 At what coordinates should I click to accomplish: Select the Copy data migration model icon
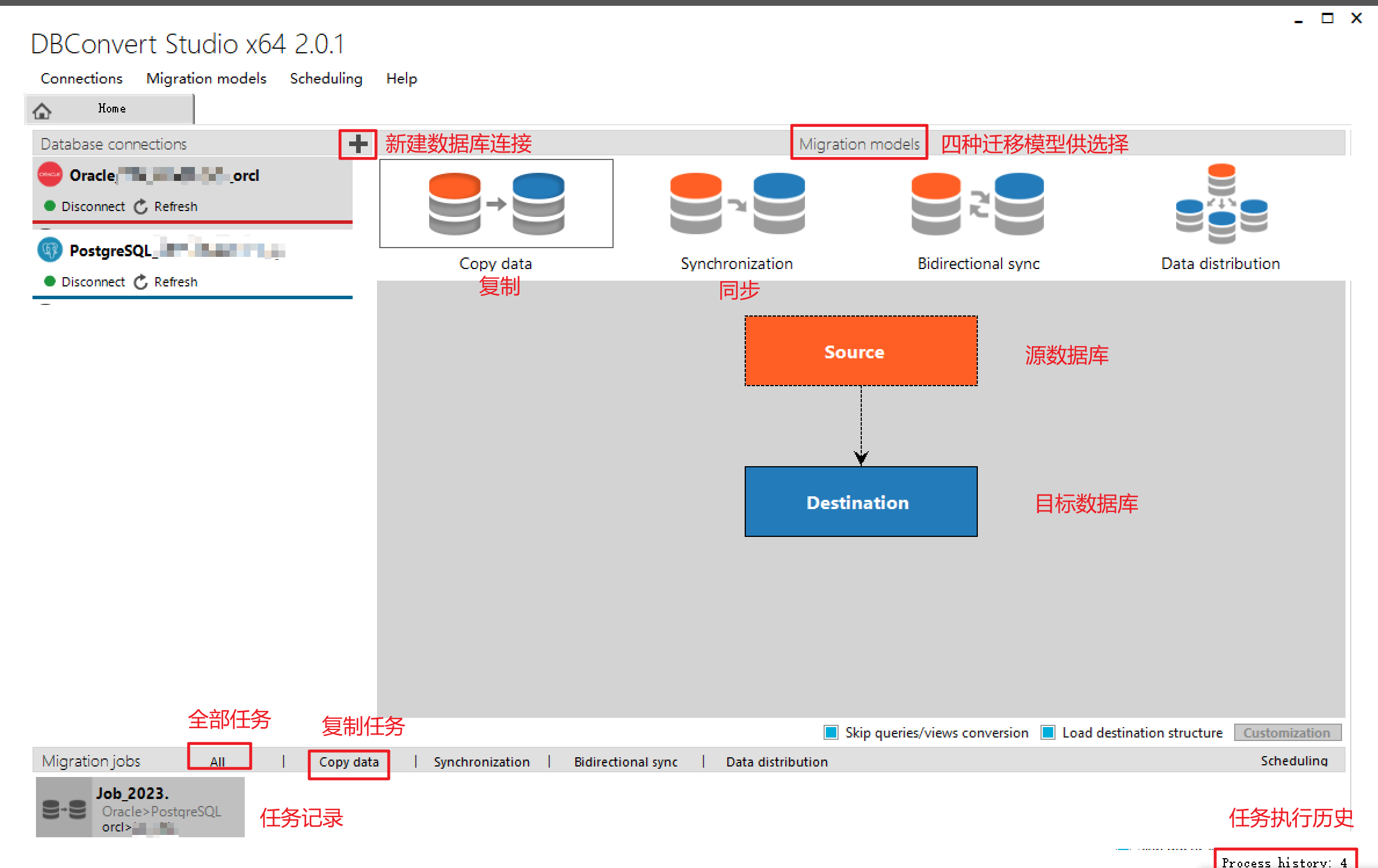tap(496, 204)
